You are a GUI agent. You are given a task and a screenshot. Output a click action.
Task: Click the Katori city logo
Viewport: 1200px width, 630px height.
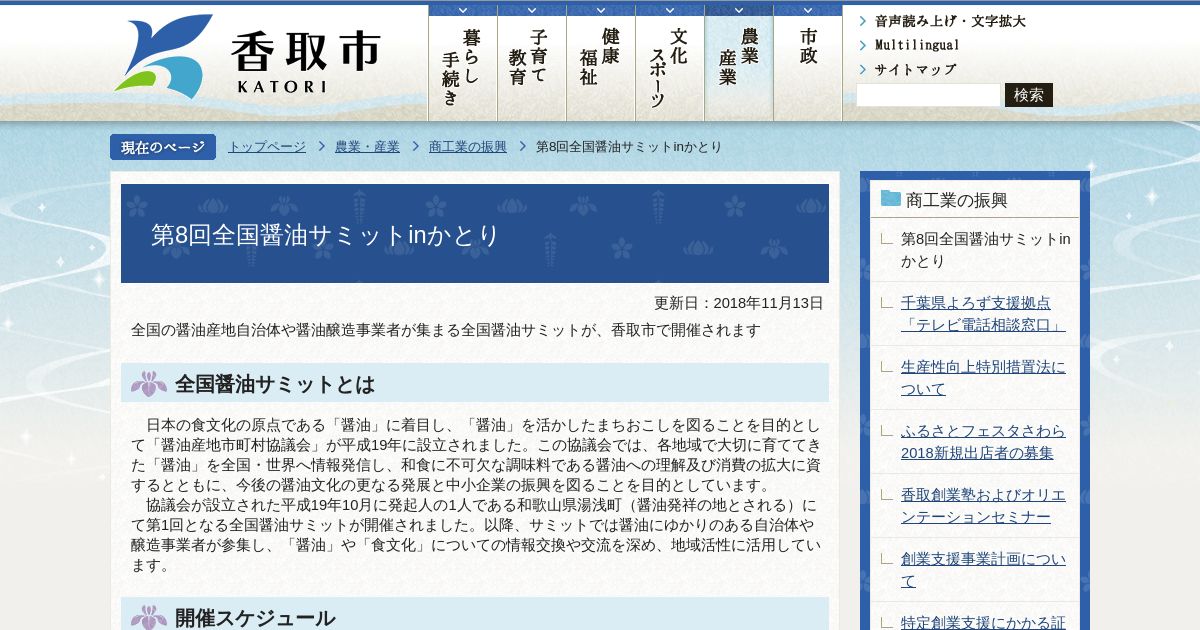tap(247, 56)
